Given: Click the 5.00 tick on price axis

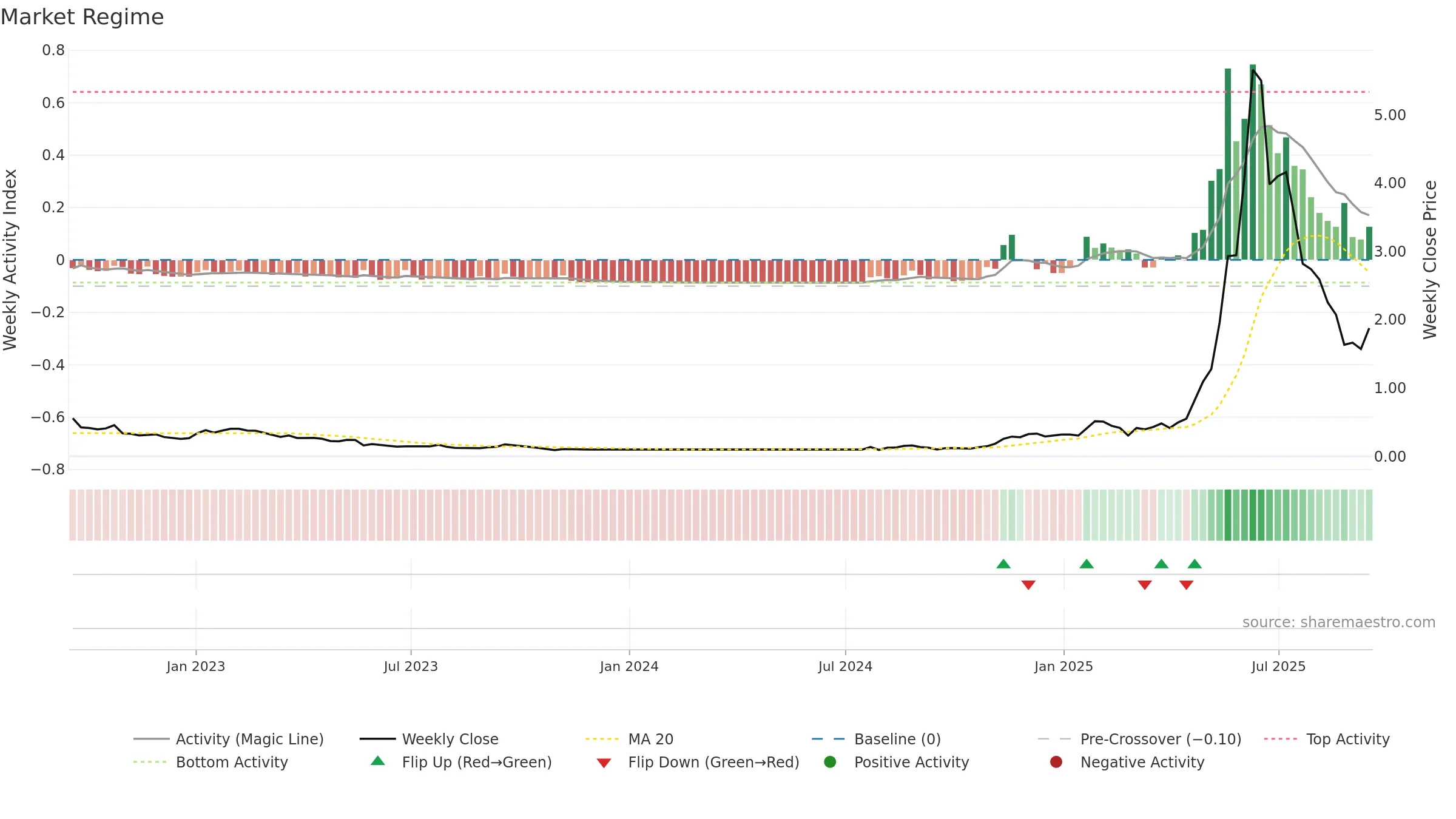Looking at the screenshot, I should 1390,115.
